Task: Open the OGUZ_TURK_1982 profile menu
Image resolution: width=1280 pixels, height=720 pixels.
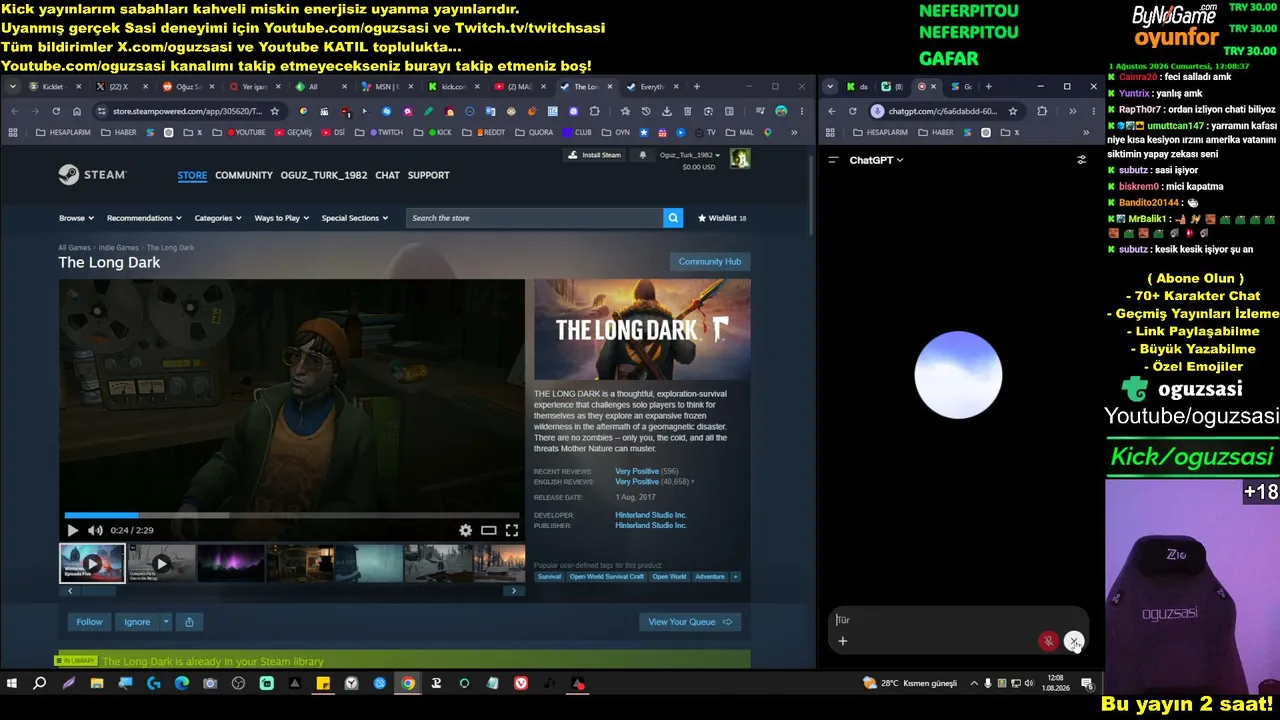Action: pos(324,175)
